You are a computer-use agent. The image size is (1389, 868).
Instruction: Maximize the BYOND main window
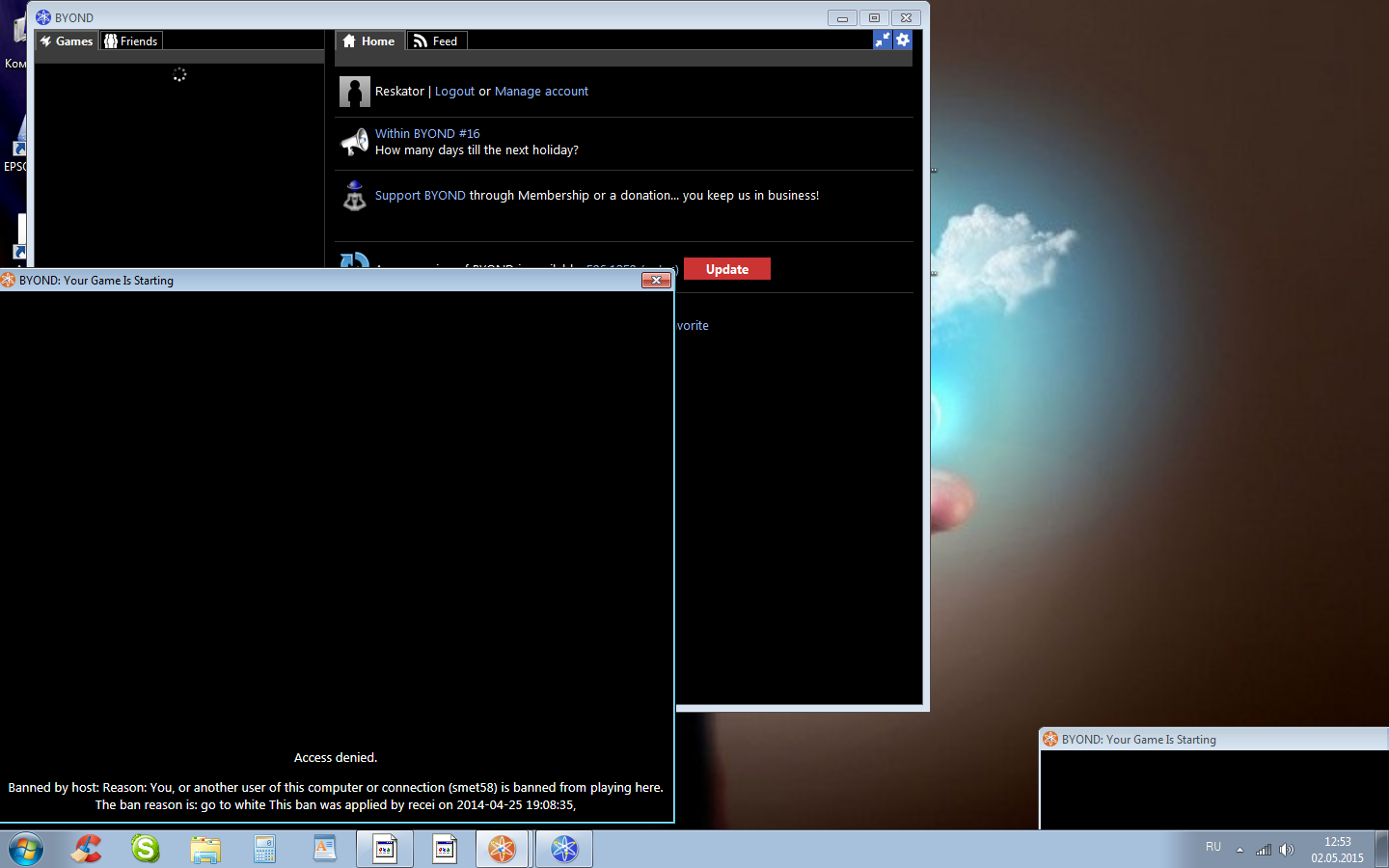874,17
